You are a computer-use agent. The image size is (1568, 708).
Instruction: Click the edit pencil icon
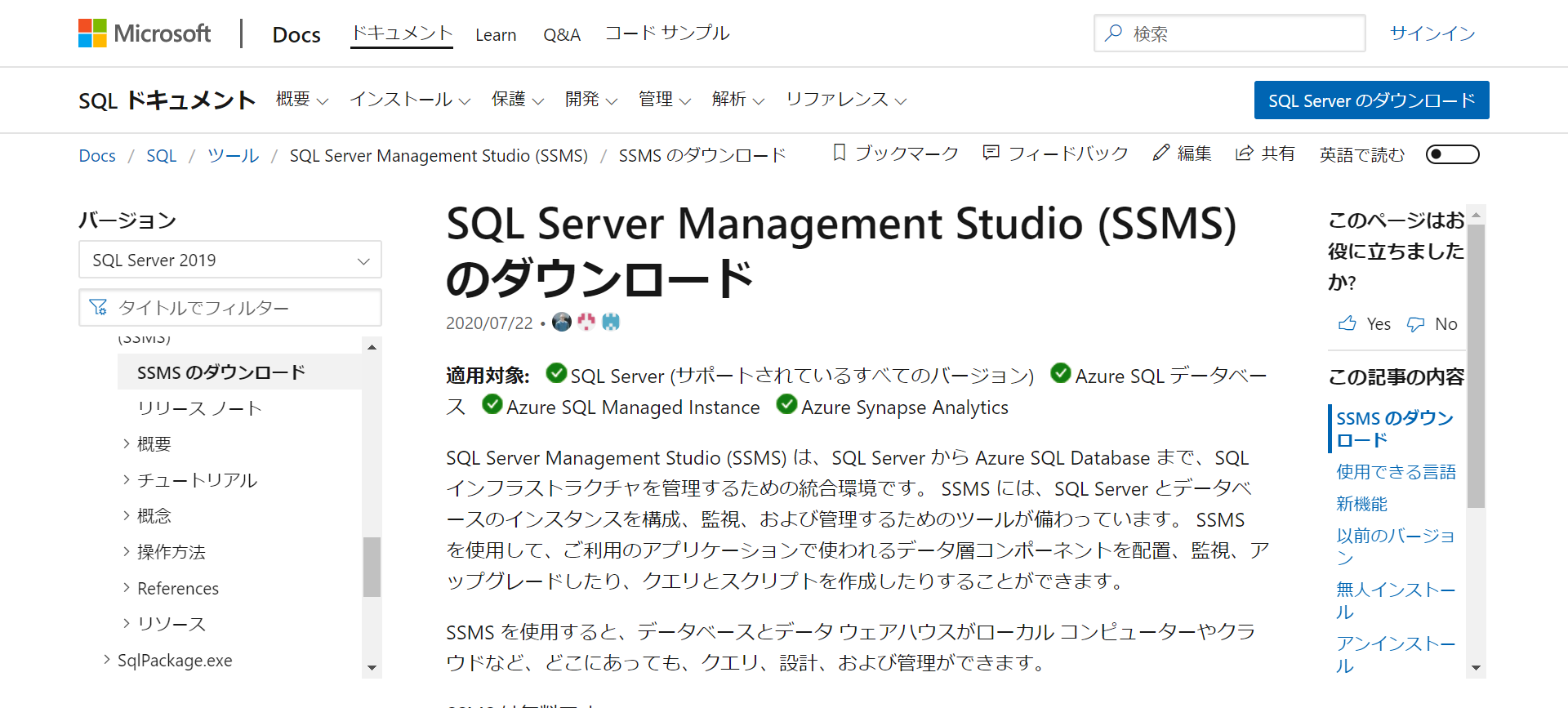pyautogui.click(x=1160, y=153)
